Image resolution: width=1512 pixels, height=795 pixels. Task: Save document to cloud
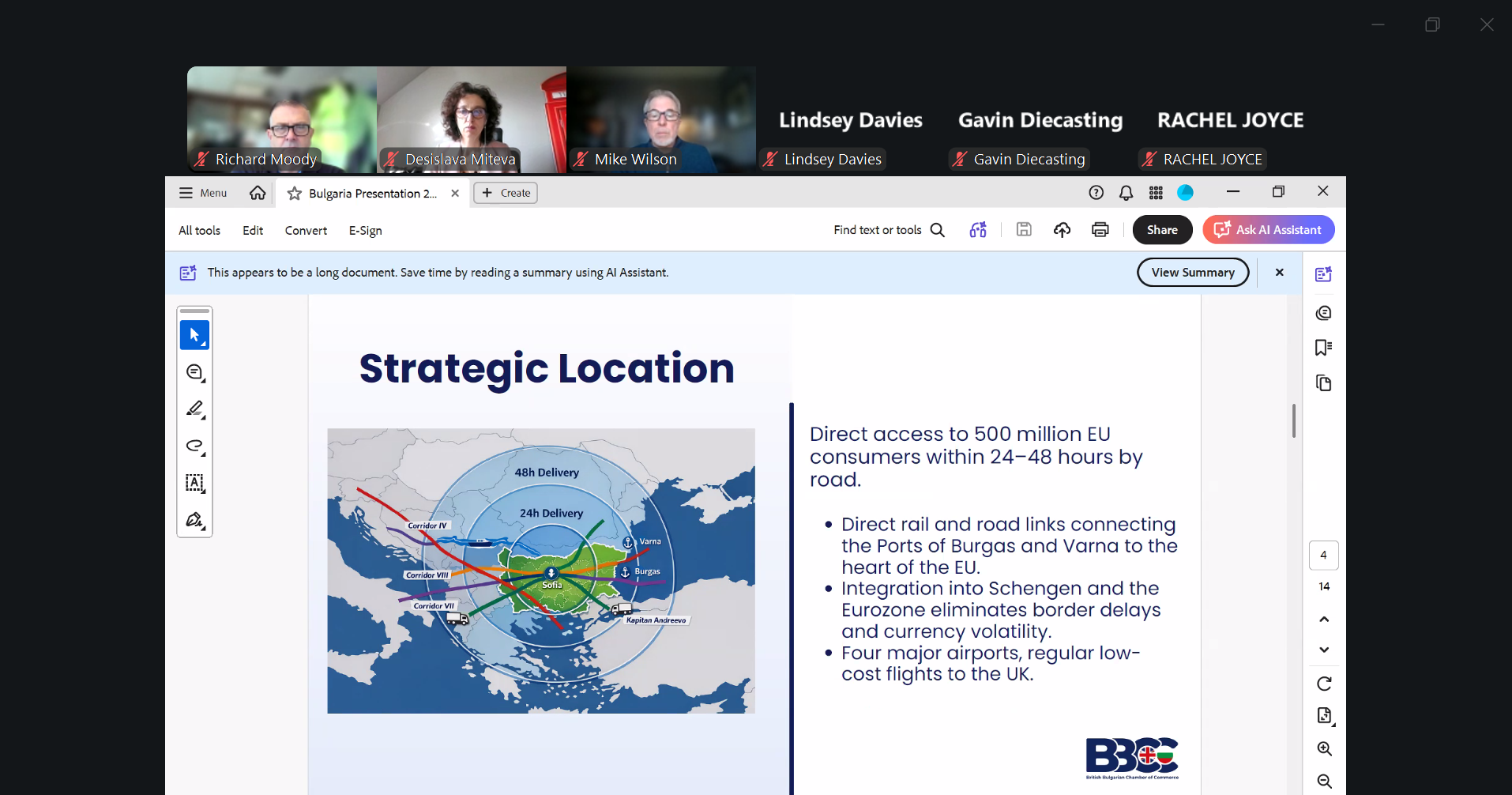click(1062, 229)
